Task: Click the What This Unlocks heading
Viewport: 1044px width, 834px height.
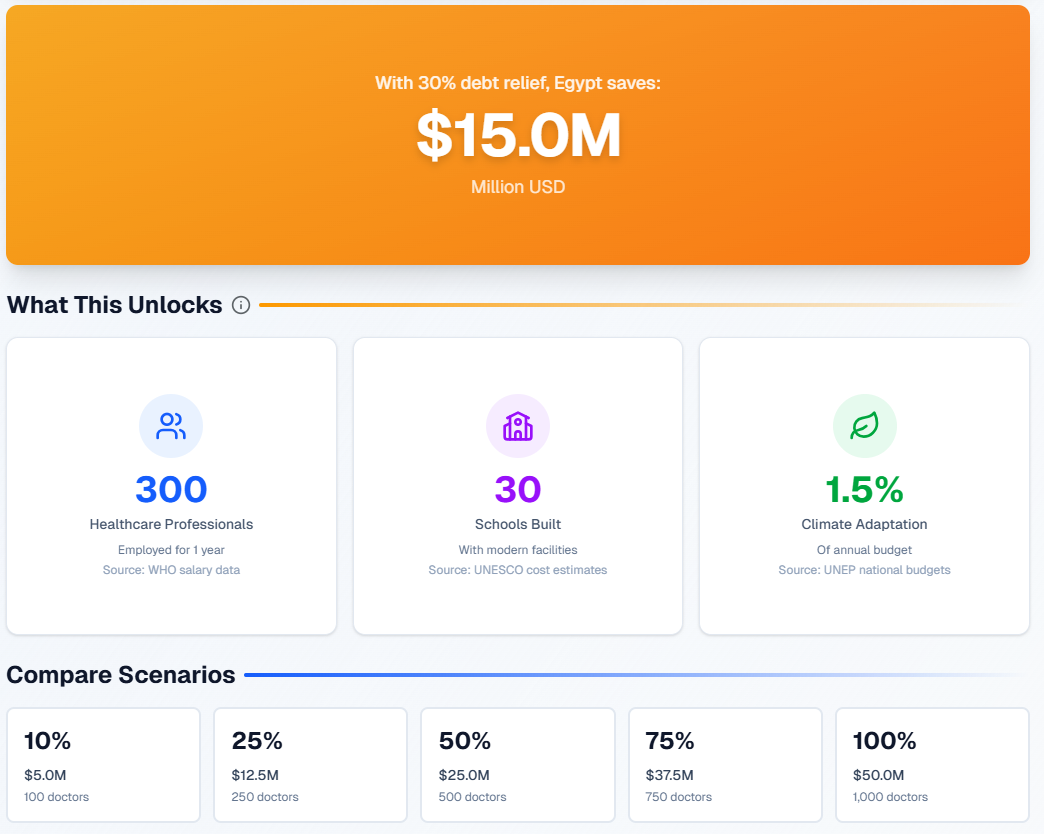Action: (x=115, y=305)
